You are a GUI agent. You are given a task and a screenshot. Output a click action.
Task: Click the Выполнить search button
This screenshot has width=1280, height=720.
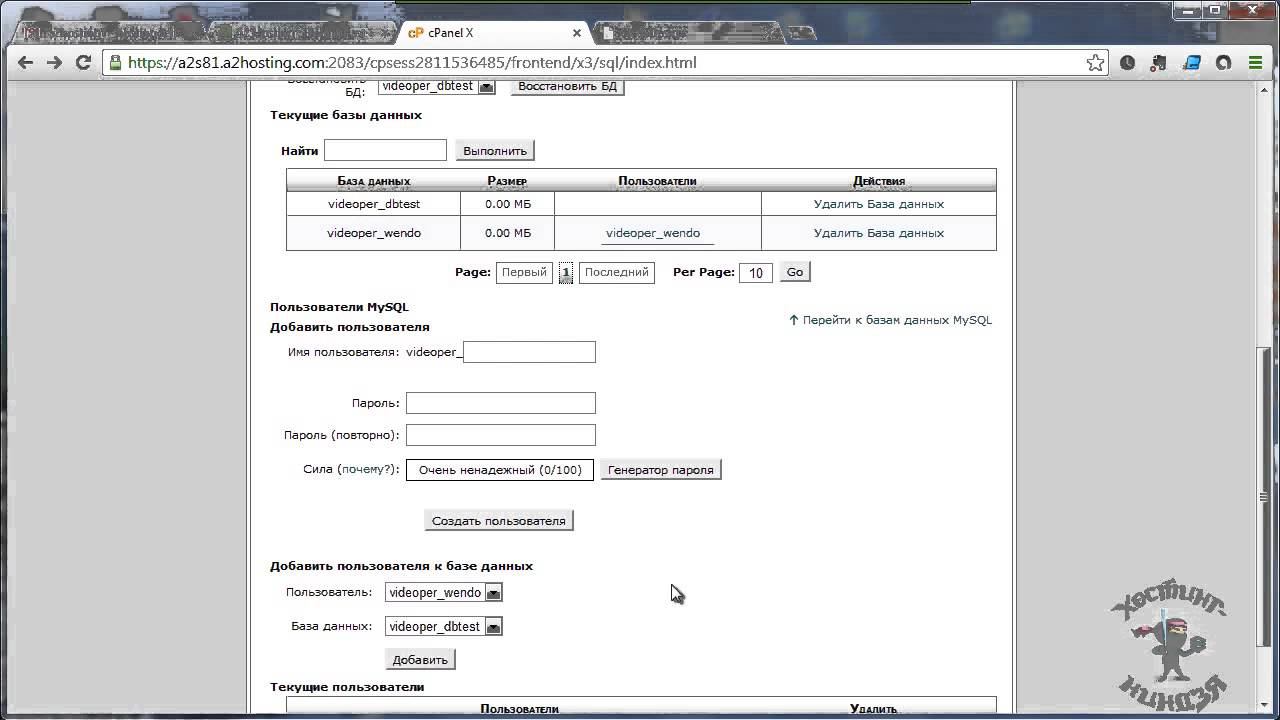(x=495, y=151)
